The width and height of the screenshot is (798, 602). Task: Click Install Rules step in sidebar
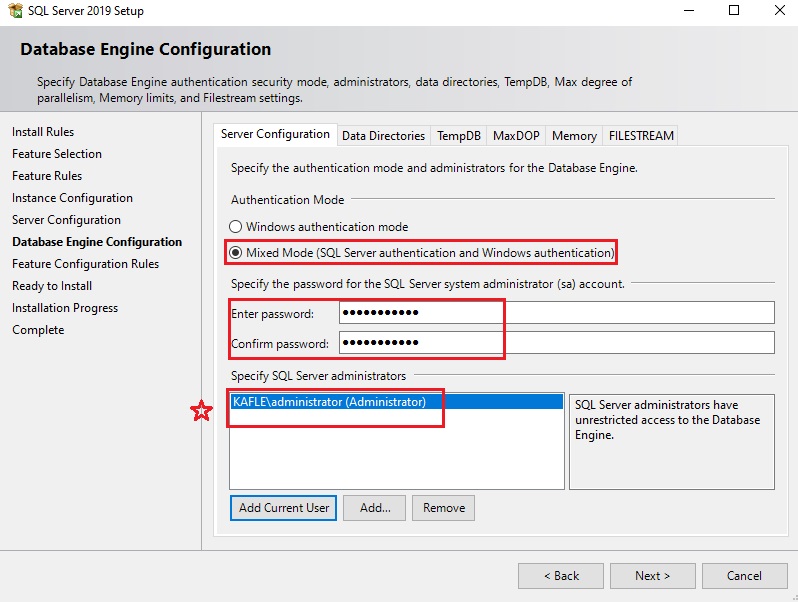pos(43,132)
